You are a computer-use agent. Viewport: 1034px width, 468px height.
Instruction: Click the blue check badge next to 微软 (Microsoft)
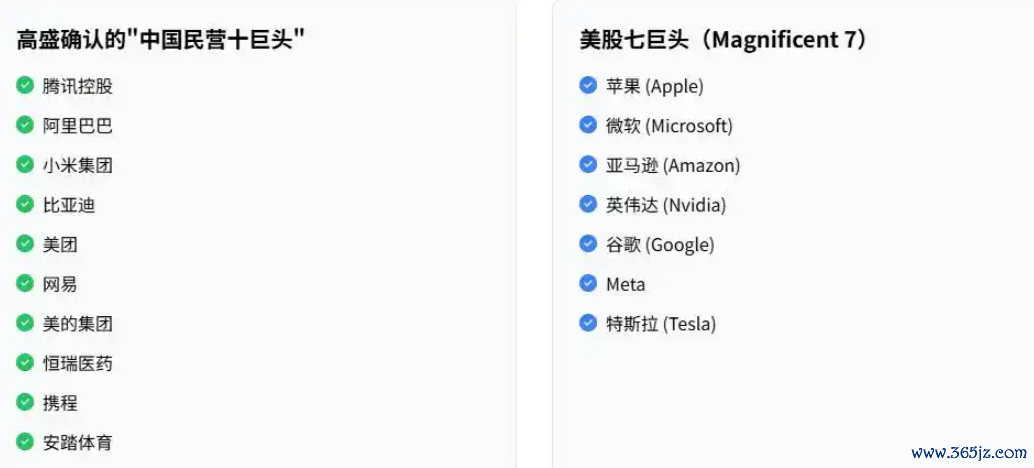(x=588, y=125)
